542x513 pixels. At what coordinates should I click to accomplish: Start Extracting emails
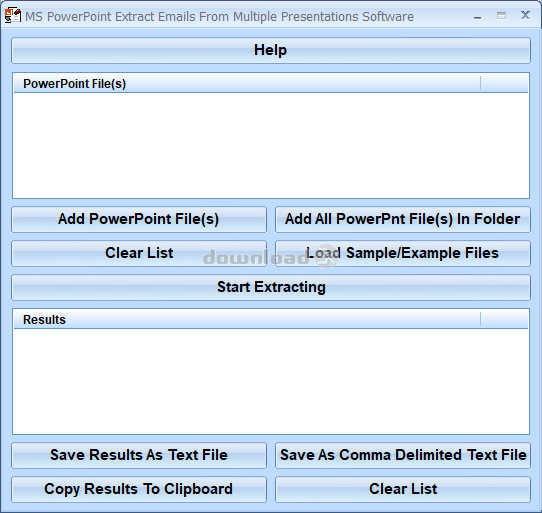click(x=271, y=287)
